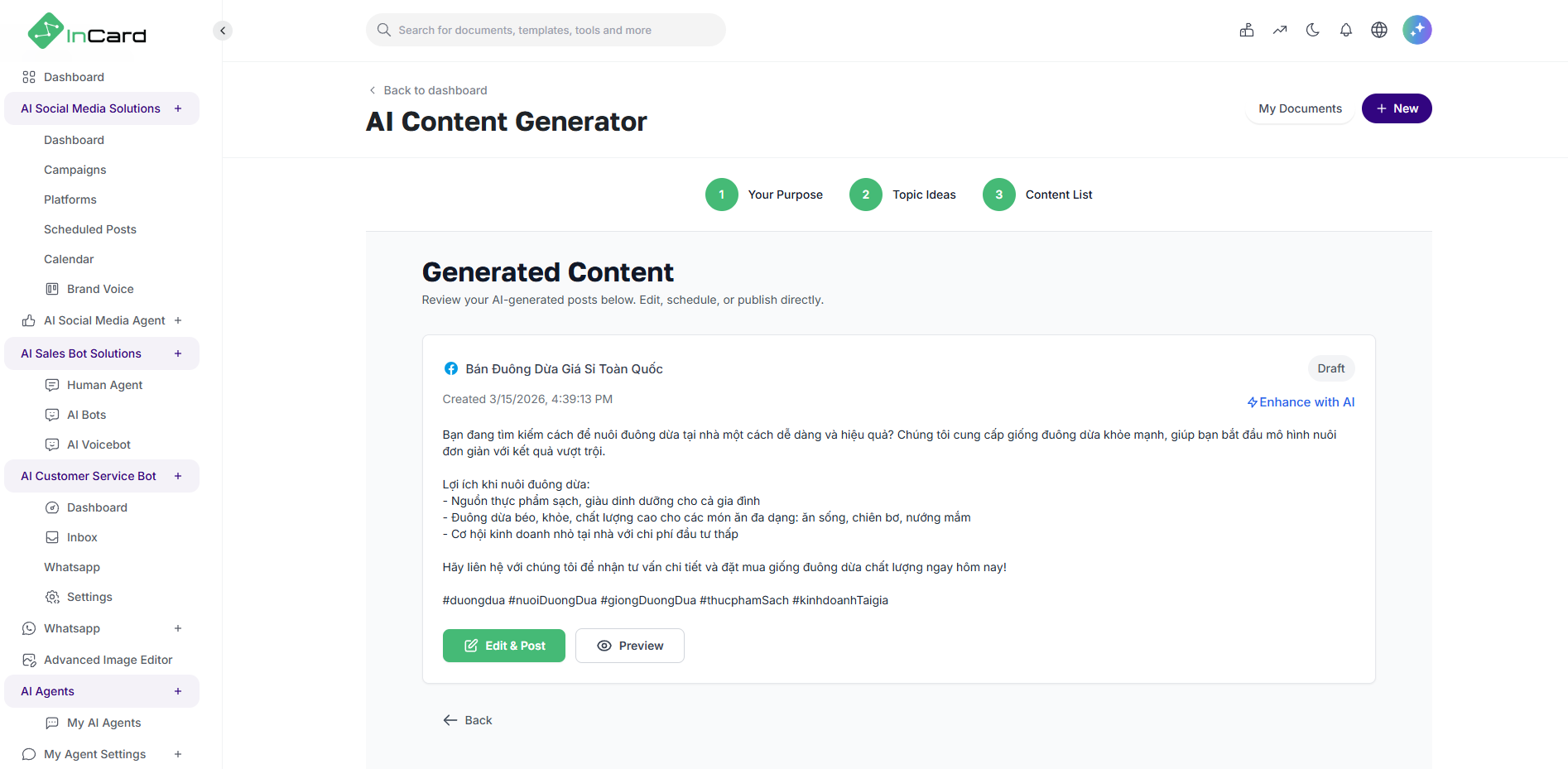The height and width of the screenshot is (769, 1568).
Task: Open notifications via the bell icon
Action: coord(1345,29)
